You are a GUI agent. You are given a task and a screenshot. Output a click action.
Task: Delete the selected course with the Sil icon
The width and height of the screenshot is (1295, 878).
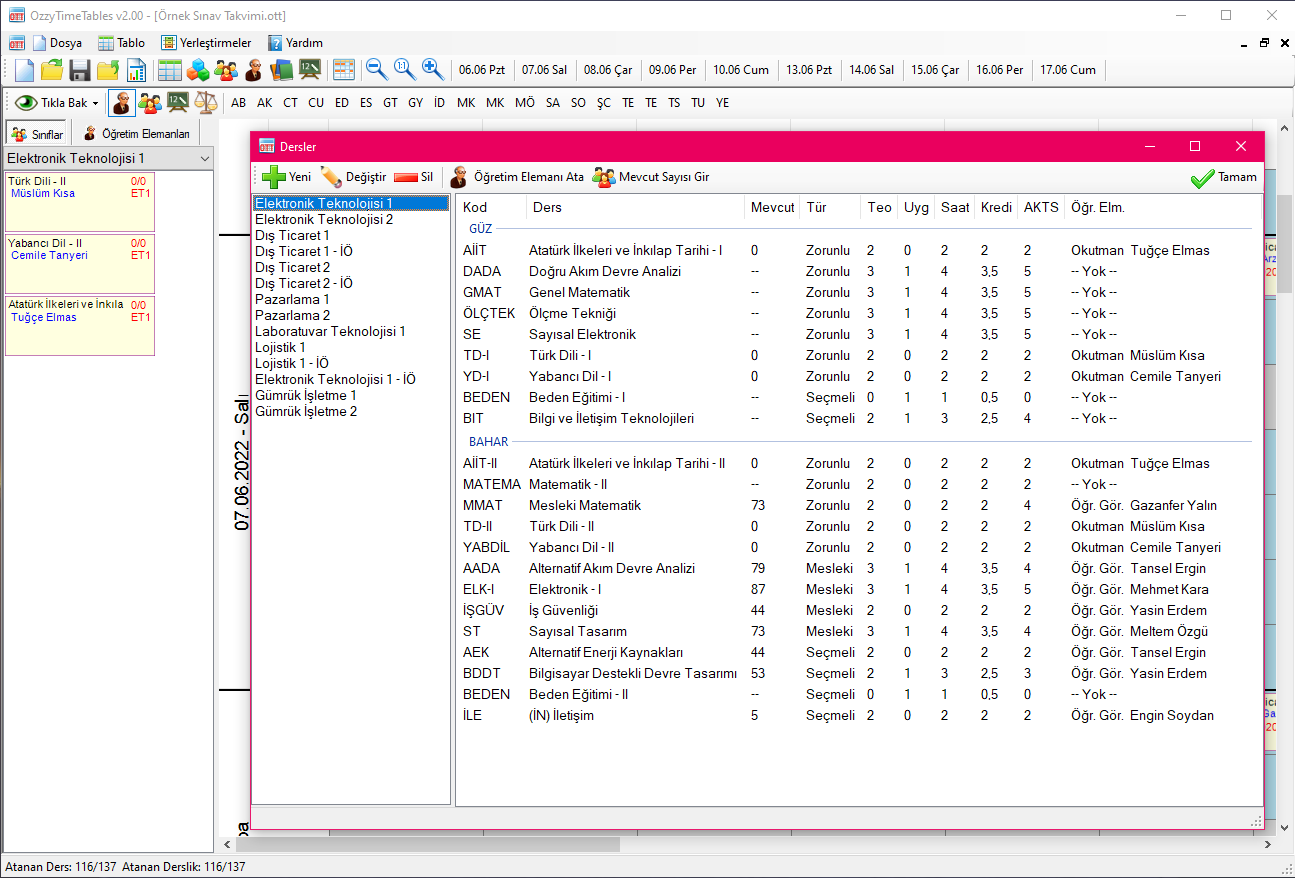pos(411,177)
